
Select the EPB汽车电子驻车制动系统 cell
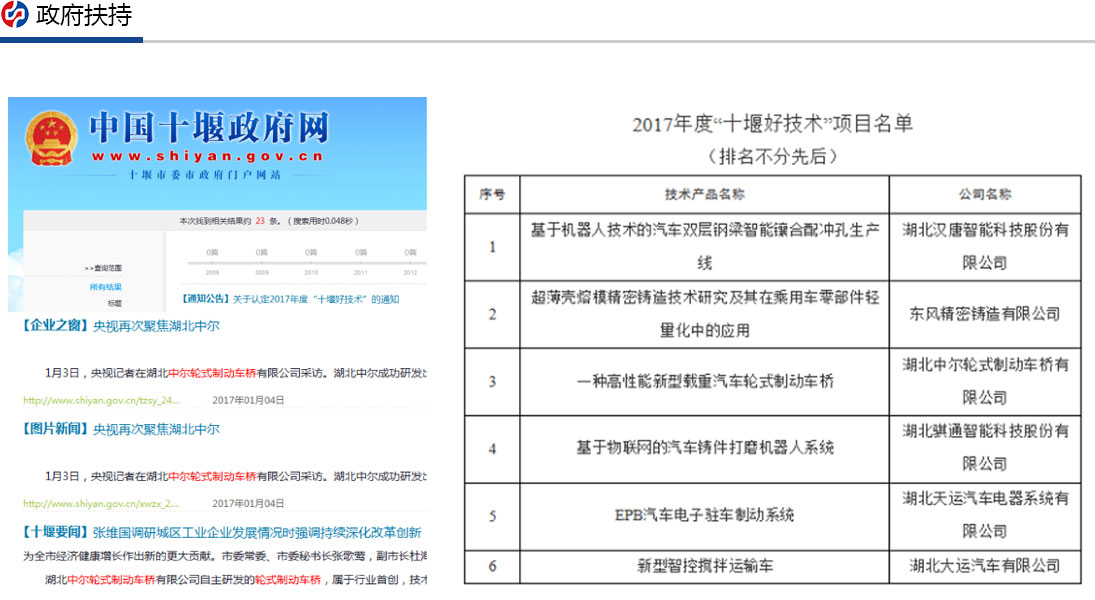705,515
